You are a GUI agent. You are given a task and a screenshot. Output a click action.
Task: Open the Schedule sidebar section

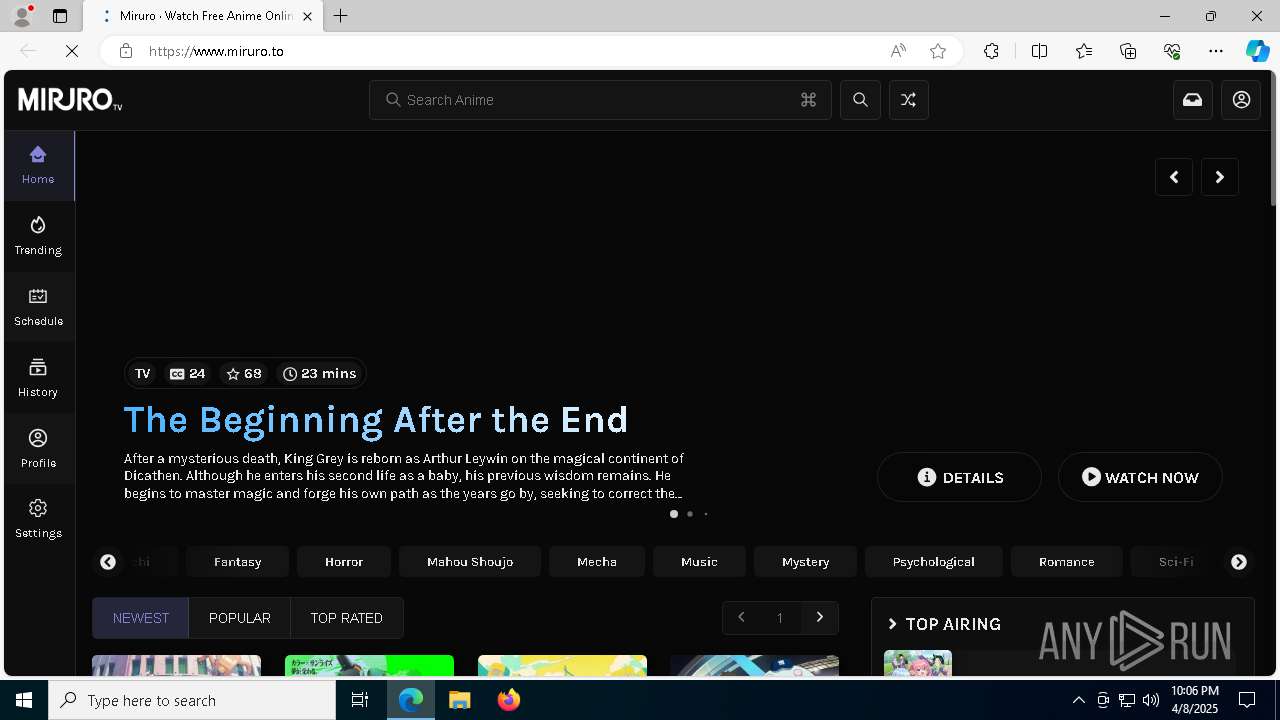38,307
